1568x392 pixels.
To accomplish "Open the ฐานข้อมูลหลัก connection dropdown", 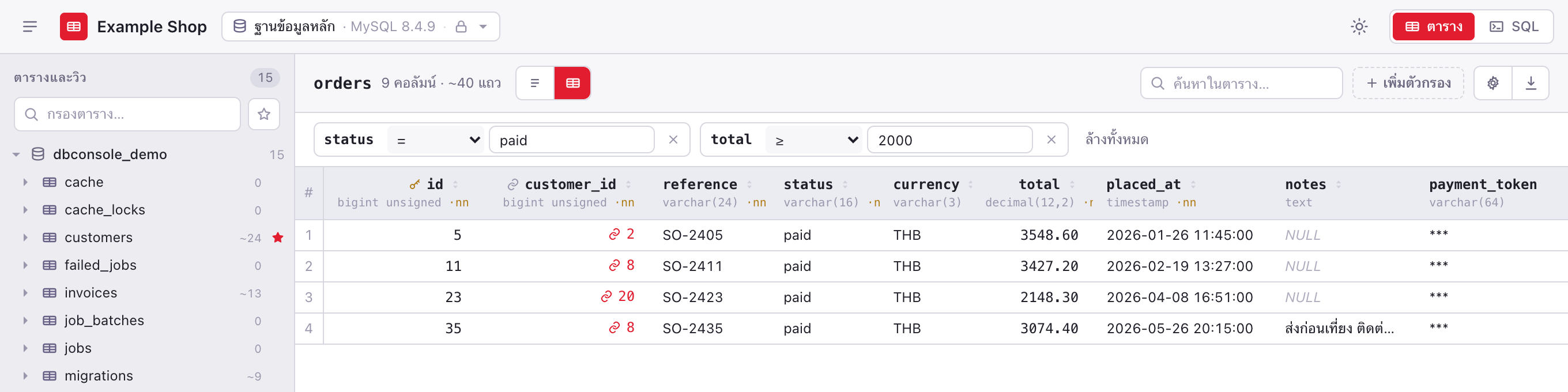I will [x=360, y=27].
